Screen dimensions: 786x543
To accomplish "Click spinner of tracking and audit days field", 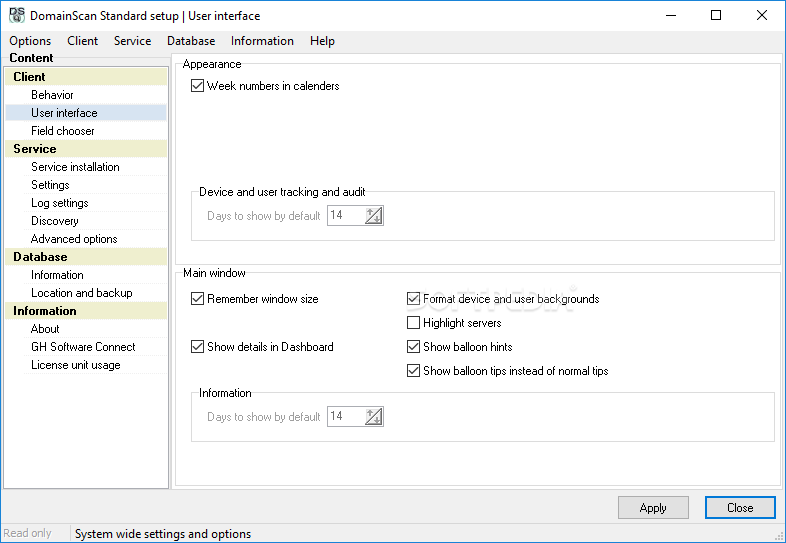I will [373, 216].
